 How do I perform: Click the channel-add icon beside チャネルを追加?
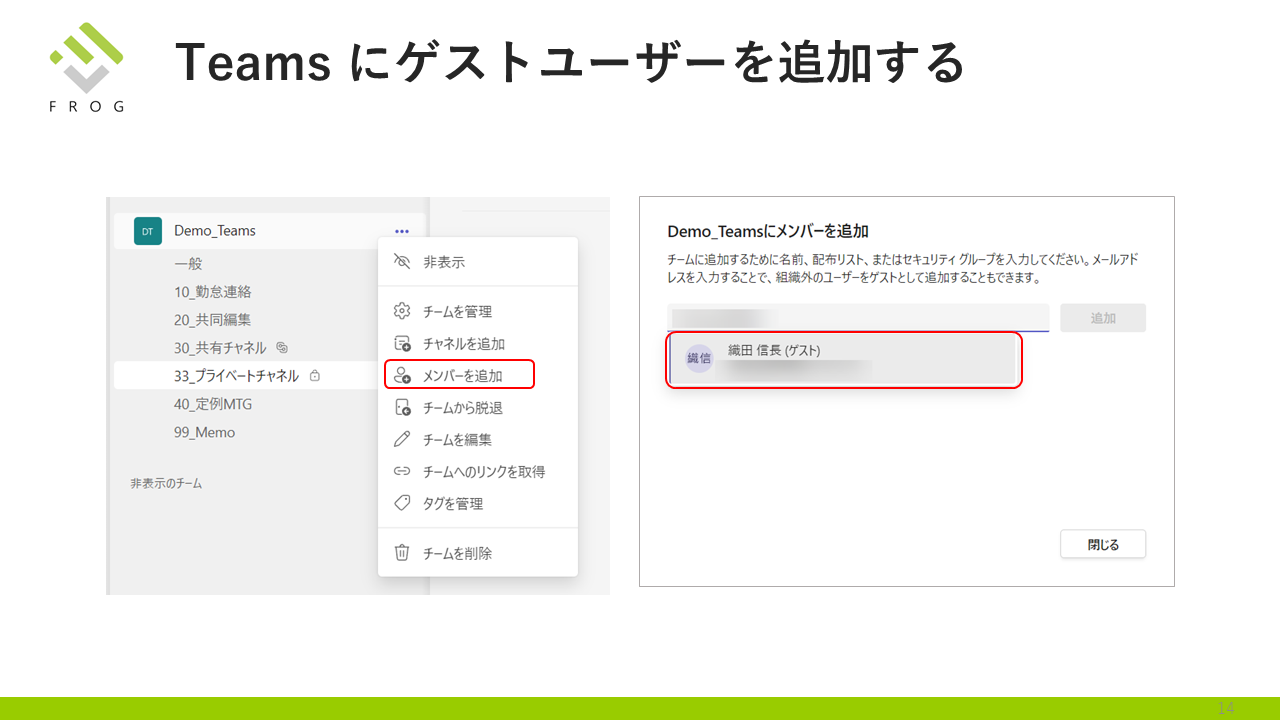click(402, 343)
